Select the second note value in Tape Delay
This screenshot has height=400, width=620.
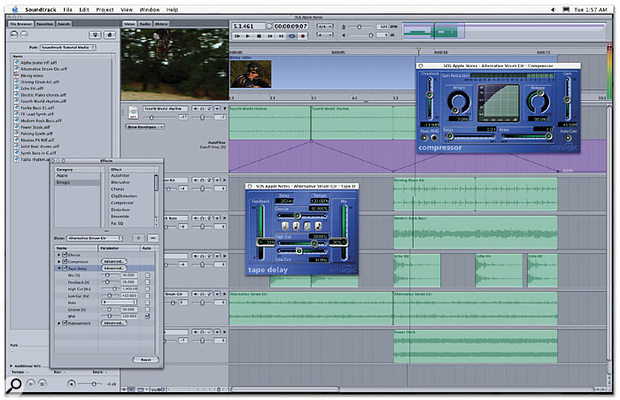296,226
